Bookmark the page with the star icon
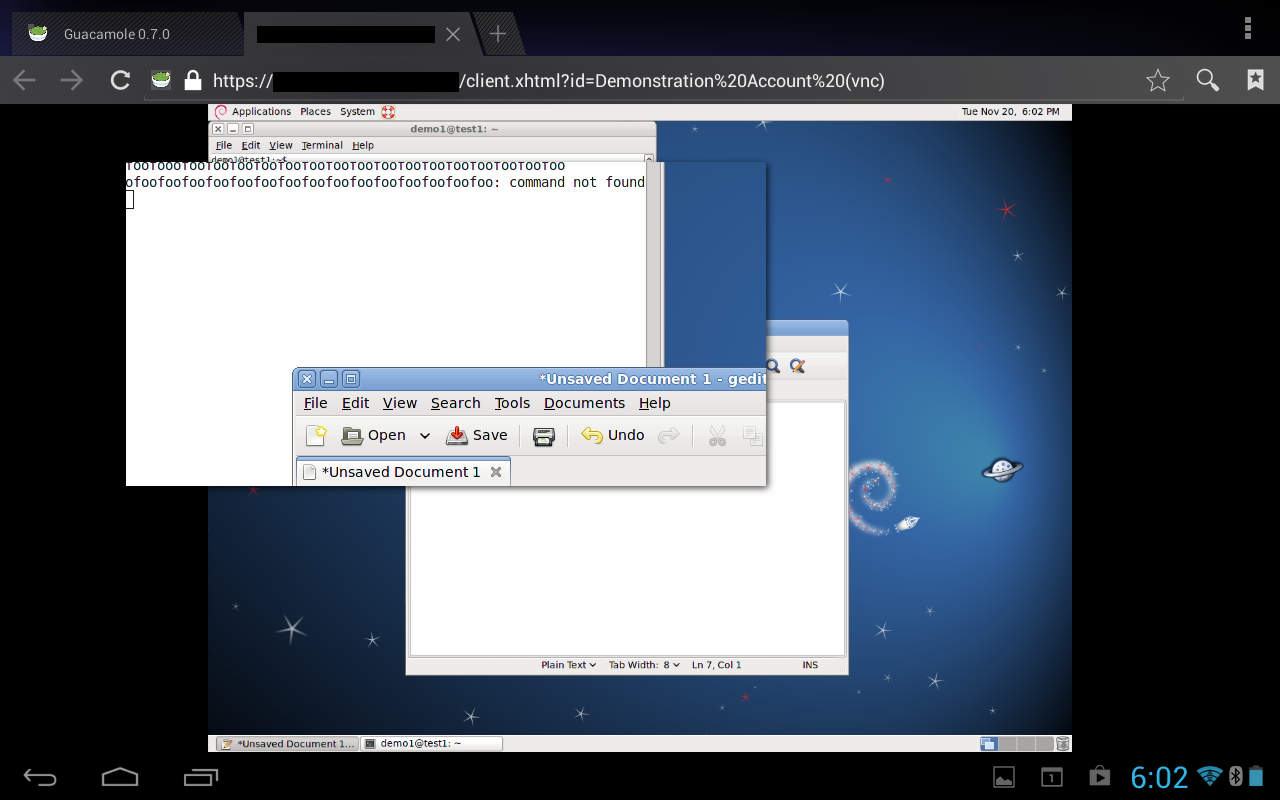Viewport: 1280px width, 800px height. [x=1157, y=81]
